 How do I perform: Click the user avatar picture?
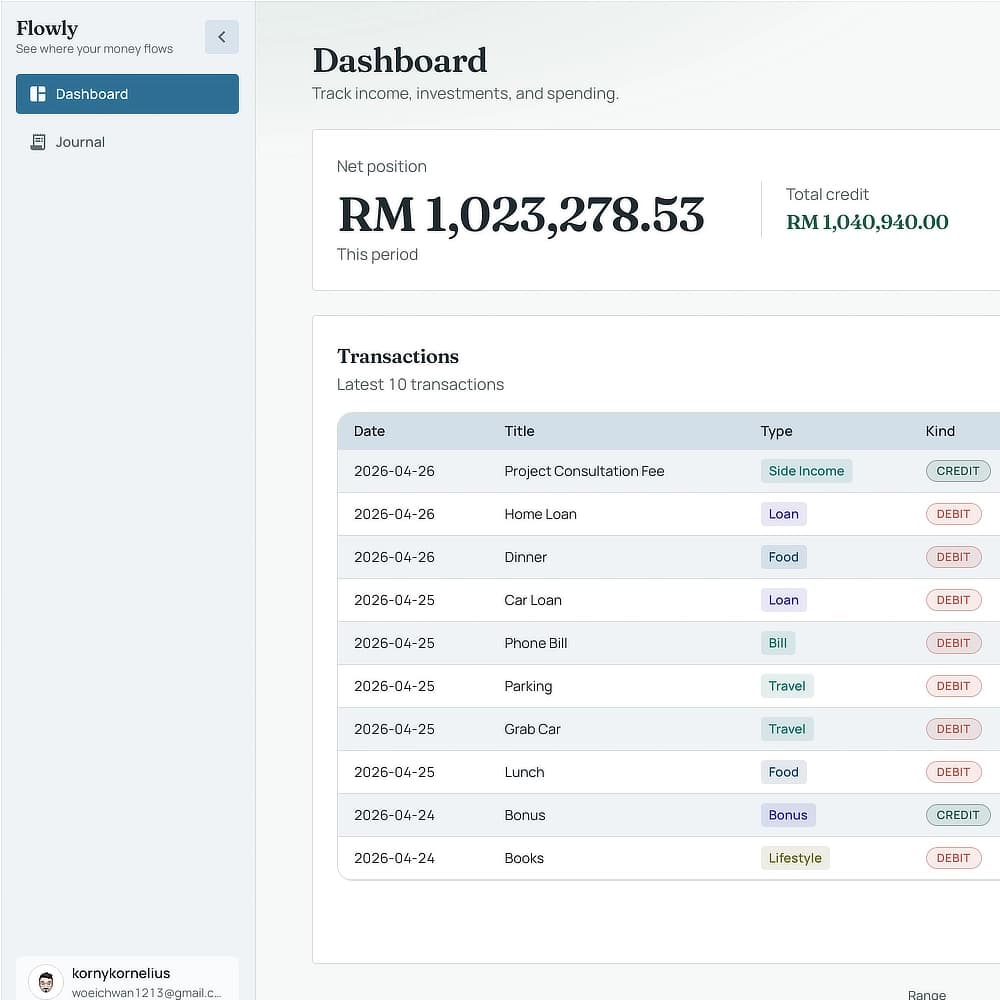[45, 981]
